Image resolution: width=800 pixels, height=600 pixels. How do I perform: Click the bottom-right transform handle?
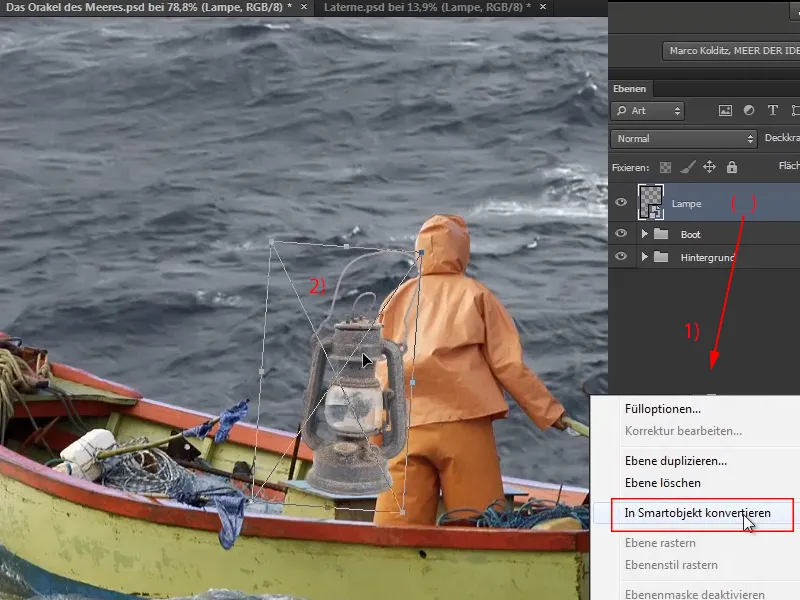[x=403, y=512]
